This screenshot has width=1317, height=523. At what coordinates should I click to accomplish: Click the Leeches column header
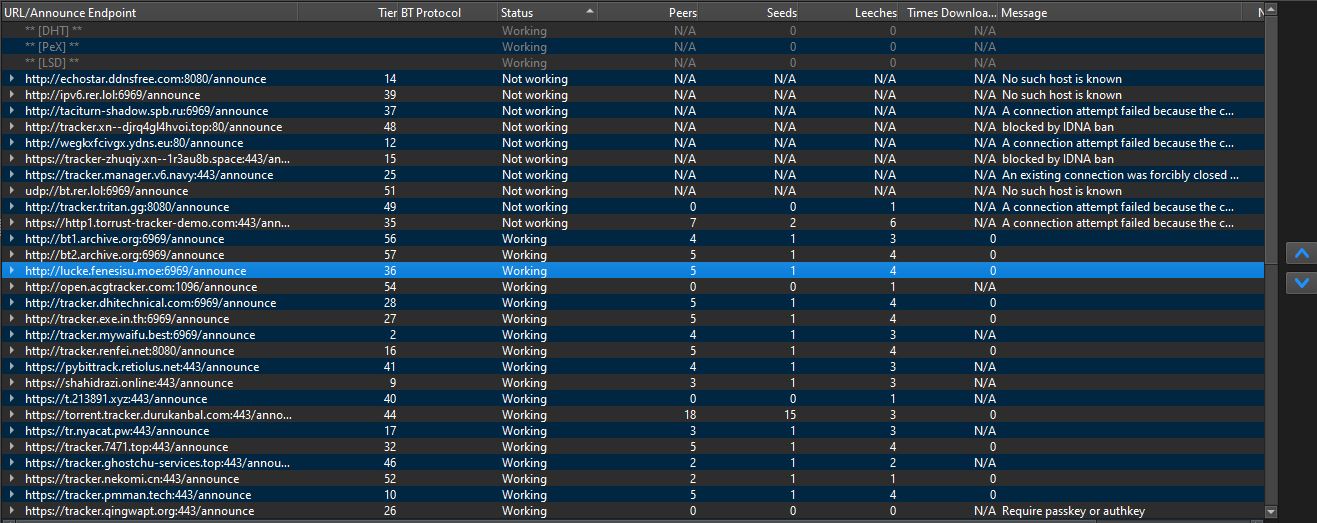850,13
